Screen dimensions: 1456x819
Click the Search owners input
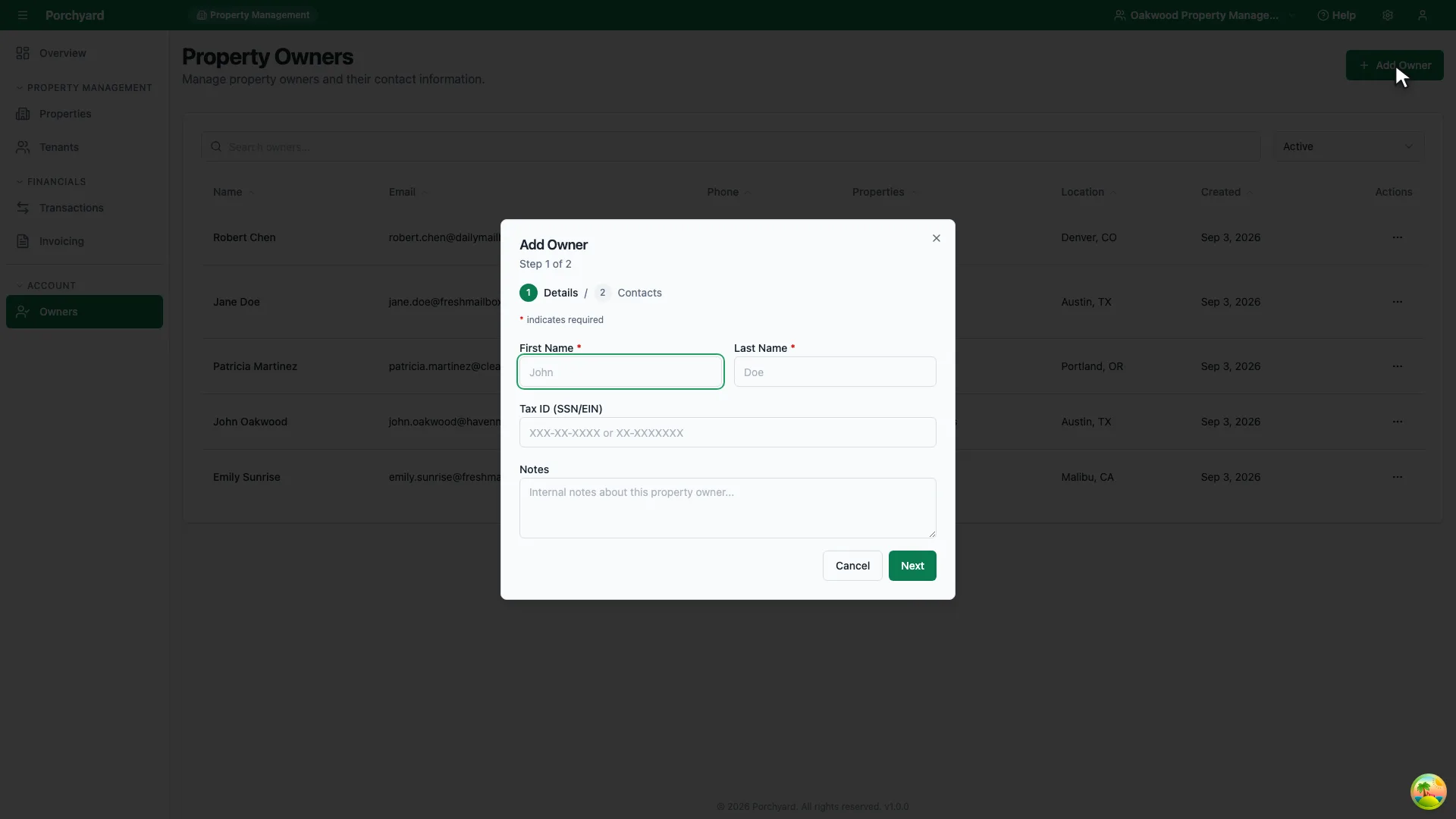730,146
